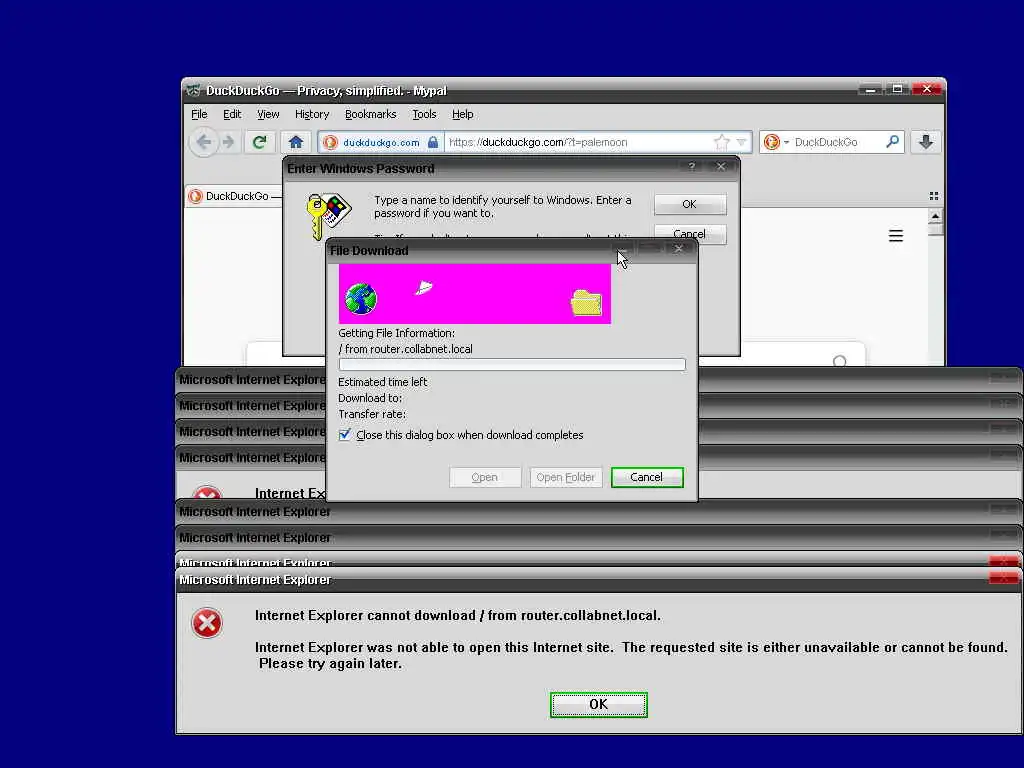Click red error icon in front Internet Explorer dialog
Screen dimensions: 1024x768
click(x=207, y=623)
